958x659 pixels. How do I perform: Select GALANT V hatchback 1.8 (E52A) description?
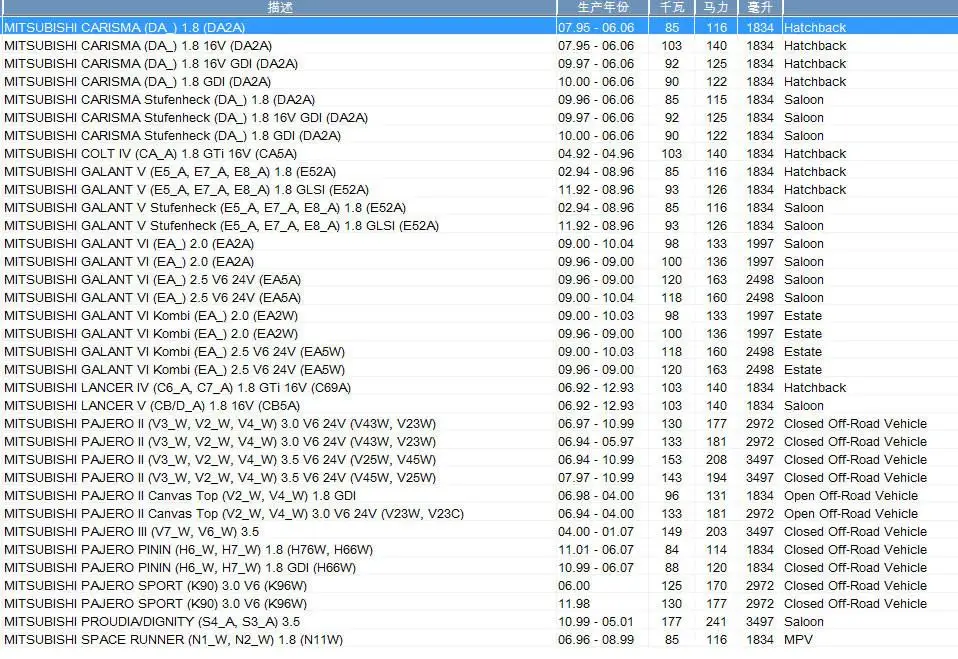[x=170, y=172]
